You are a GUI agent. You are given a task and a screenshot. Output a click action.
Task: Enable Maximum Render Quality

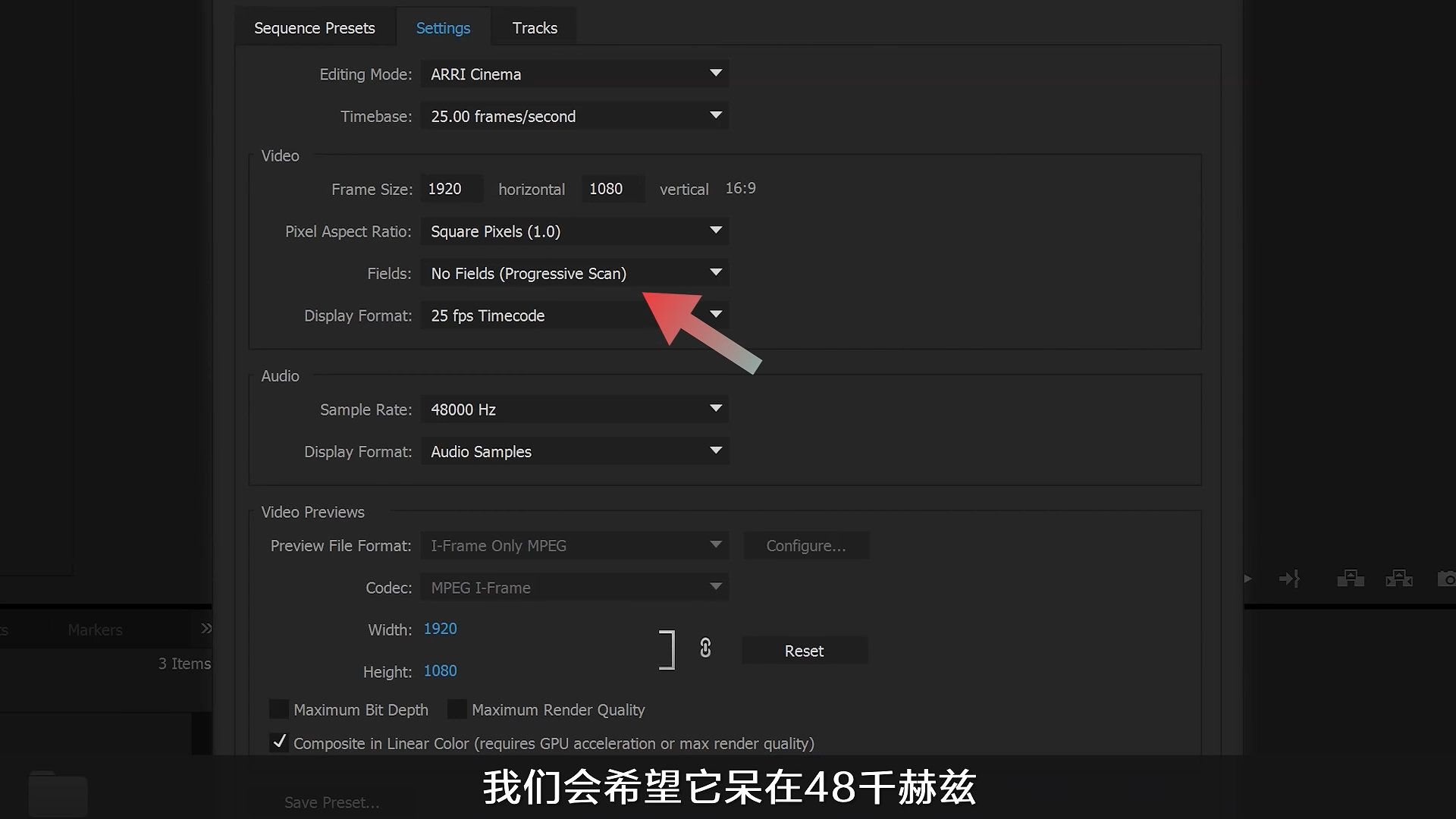pyautogui.click(x=458, y=709)
